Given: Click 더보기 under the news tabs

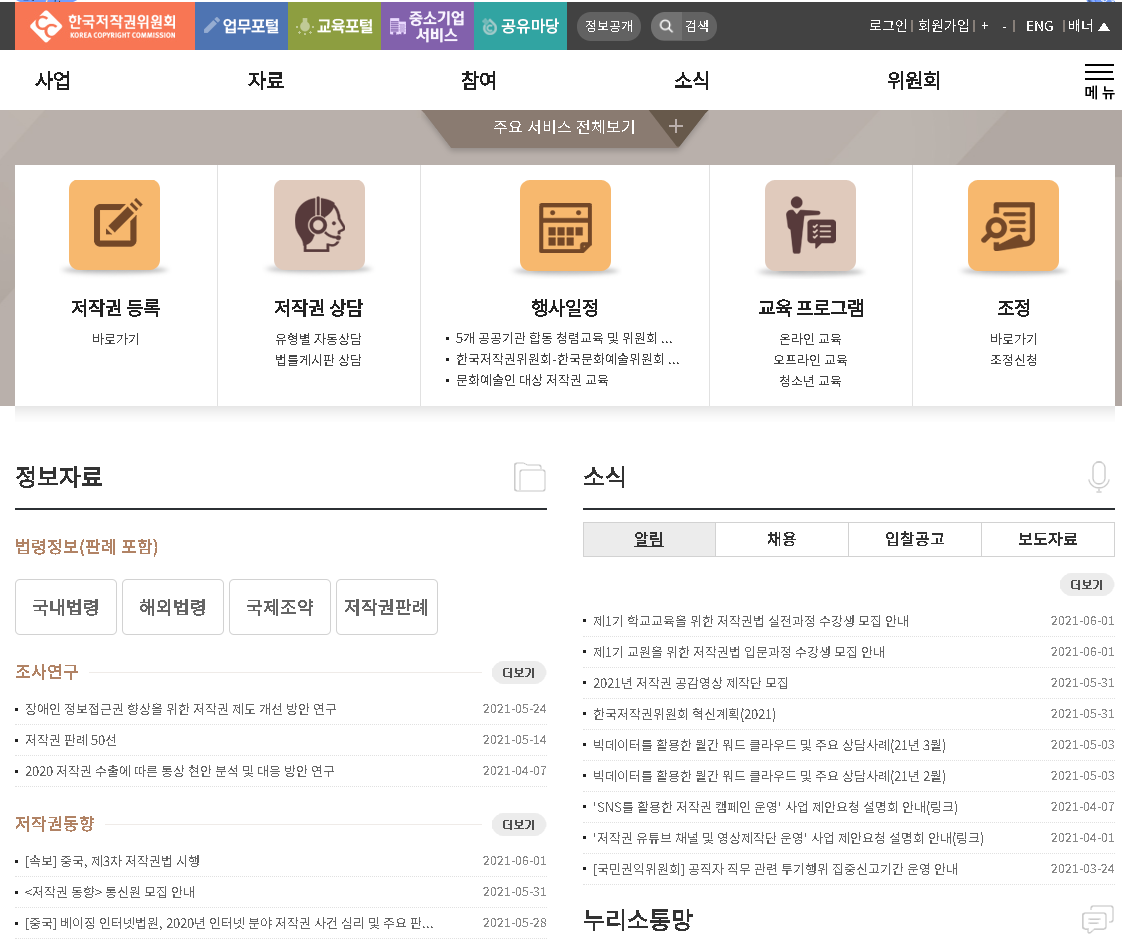Looking at the screenshot, I should [x=1087, y=585].
